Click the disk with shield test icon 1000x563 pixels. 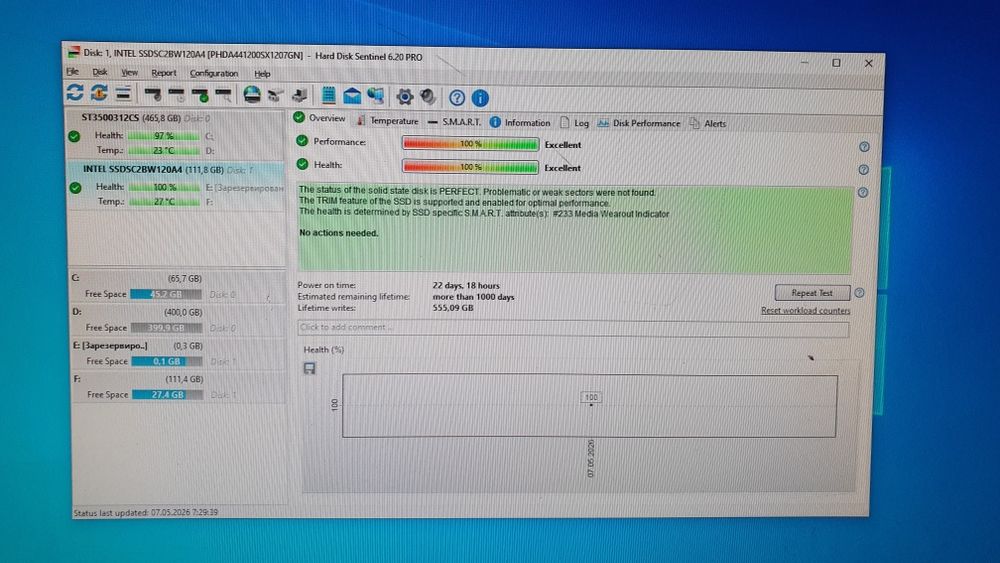click(152, 95)
